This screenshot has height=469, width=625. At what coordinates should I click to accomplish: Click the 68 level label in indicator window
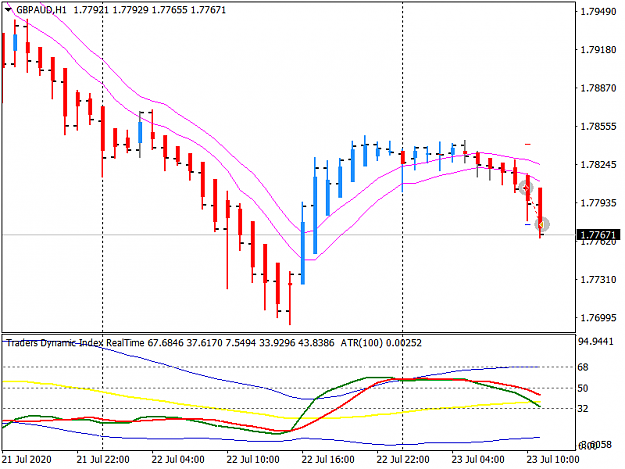coord(583,367)
